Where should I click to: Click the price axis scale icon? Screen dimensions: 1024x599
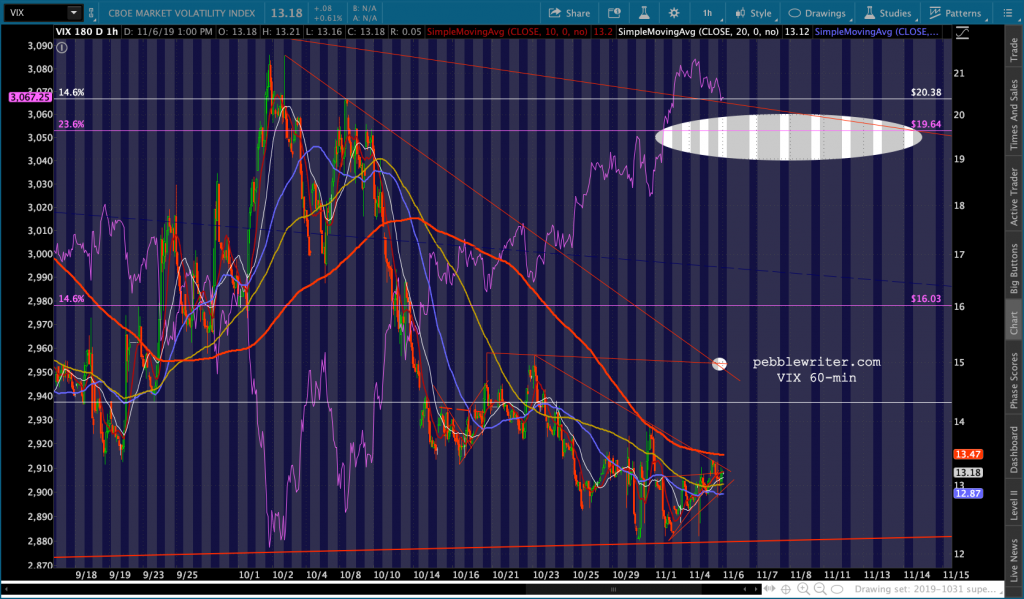click(x=962, y=34)
